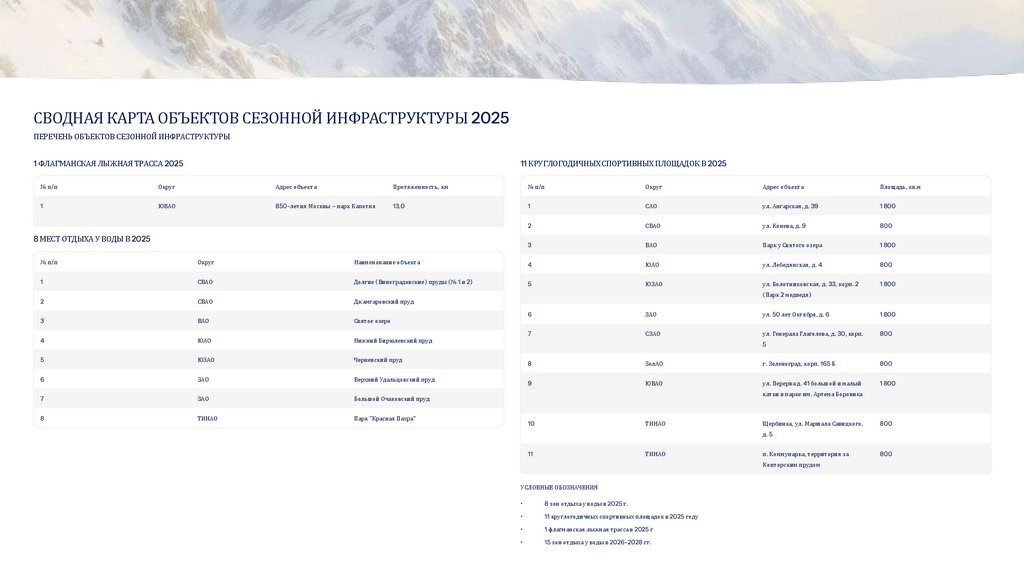1024x574 pixels.
Task: Click 'Адрес объекта' header in ski track table
Action: coord(296,187)
